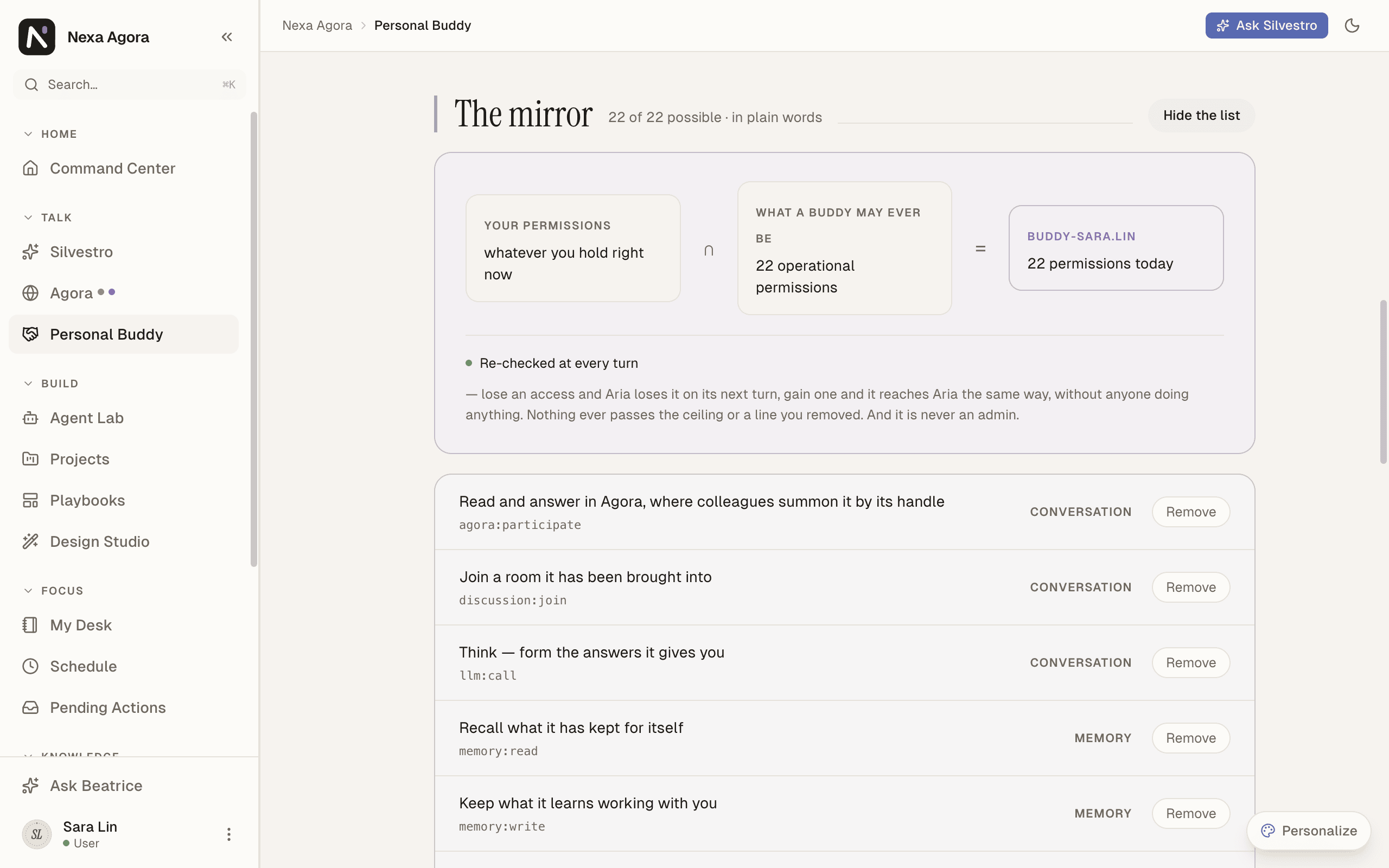Viewport: 1389px width, 868px height.
Task: Click Nexa Agora breadcrumb link
Action: [x=317, y=25]
